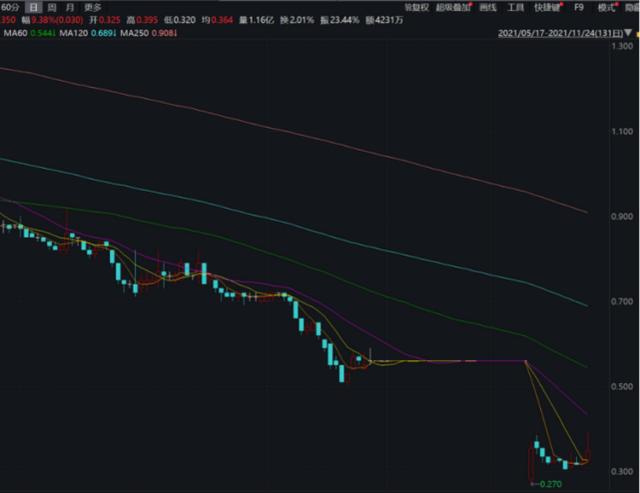This screenshot has width=640, height=493.
Task: Open the 工具 tools menu
Action: click(x=515, y=7)
